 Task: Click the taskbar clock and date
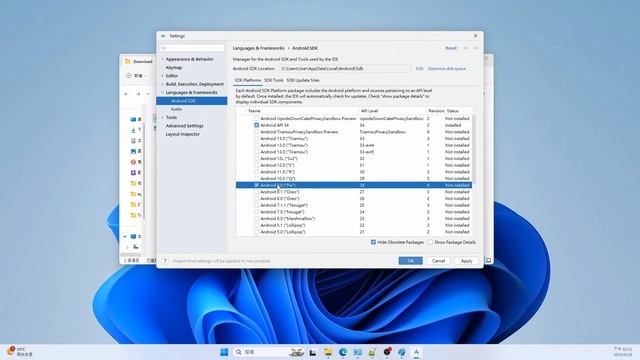click(623, 352)
